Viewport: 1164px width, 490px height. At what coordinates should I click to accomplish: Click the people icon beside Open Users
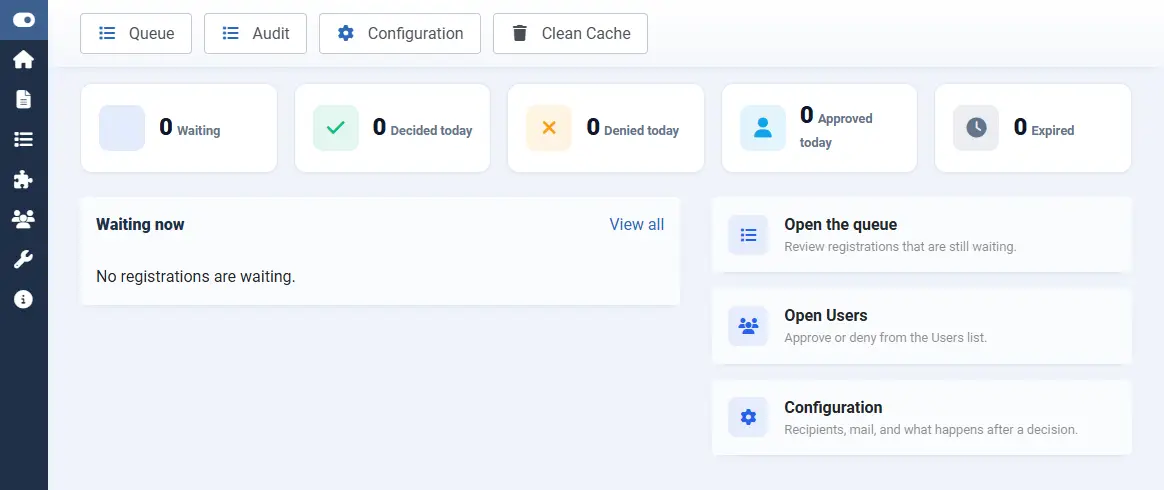click(748, 326)
